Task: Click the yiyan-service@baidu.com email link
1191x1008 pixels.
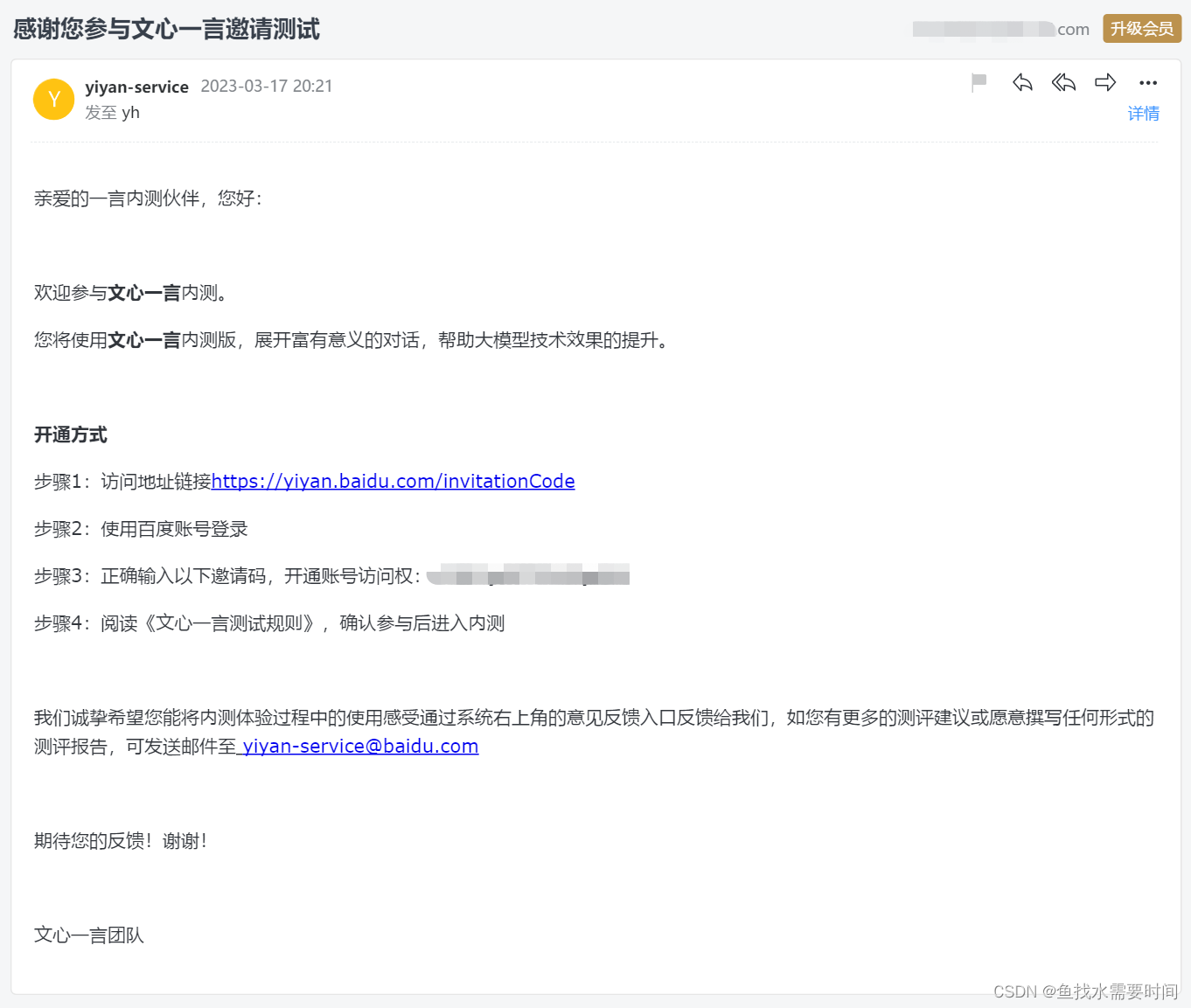Action: point(360,746)
